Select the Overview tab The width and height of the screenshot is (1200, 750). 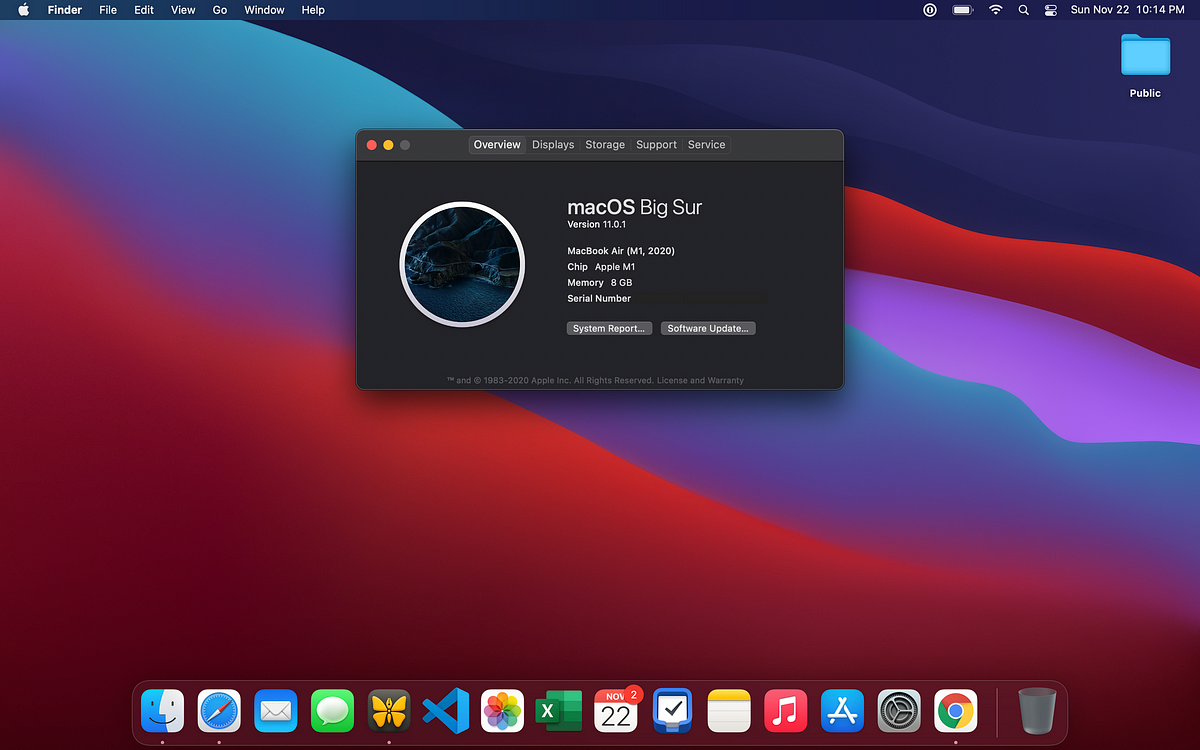click(x=497, y=145)
